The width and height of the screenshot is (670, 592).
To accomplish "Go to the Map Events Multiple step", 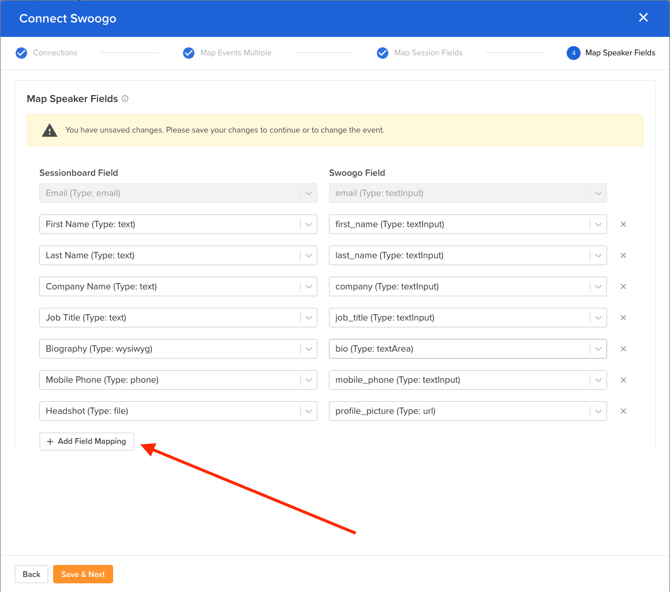I will (x=236, y=53).
